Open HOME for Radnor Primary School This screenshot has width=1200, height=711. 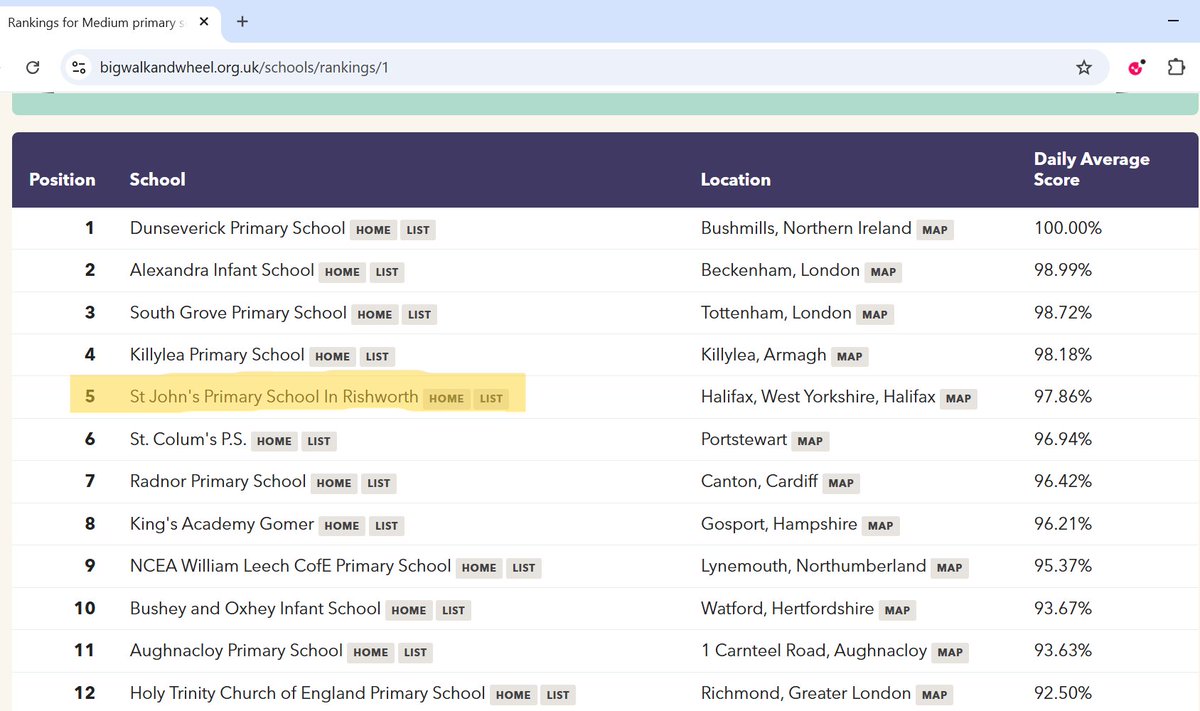[334, 483]
